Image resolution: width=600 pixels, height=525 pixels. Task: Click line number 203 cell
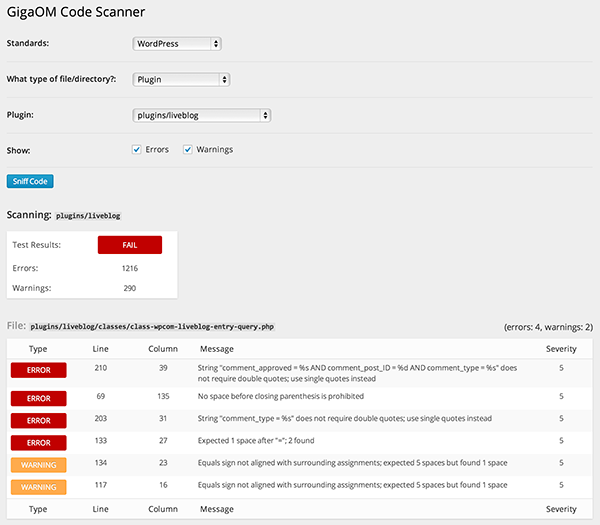pos(101,418)
